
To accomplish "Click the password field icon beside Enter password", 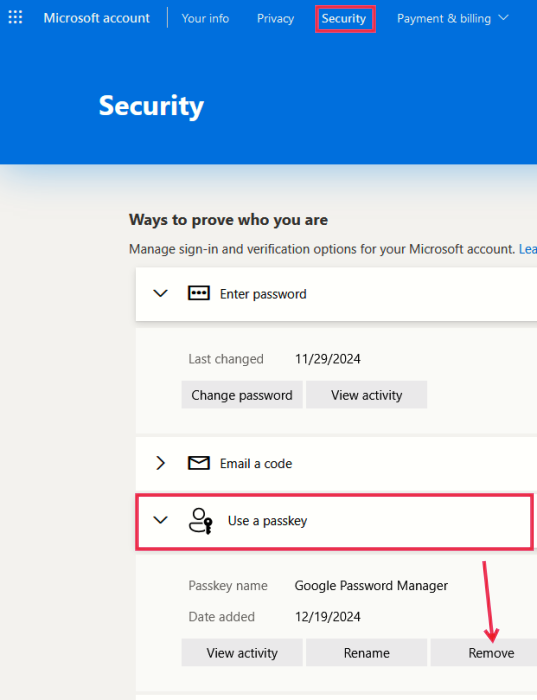I will tap(199, 293).
